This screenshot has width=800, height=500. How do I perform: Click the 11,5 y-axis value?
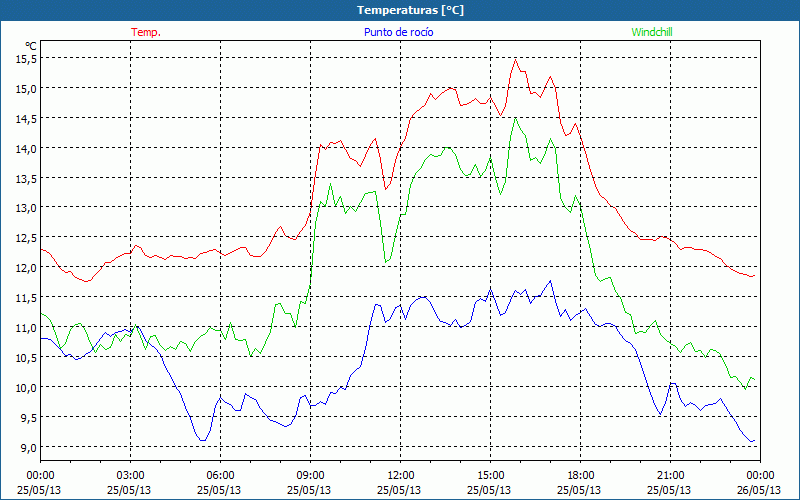(27, 297)
